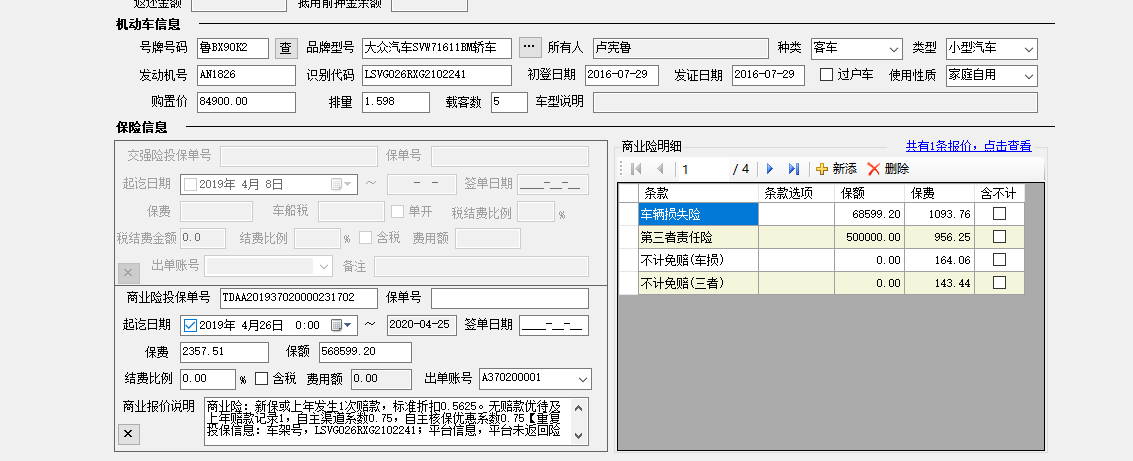Click 商业险 签单日期 field

click(554, 325)
